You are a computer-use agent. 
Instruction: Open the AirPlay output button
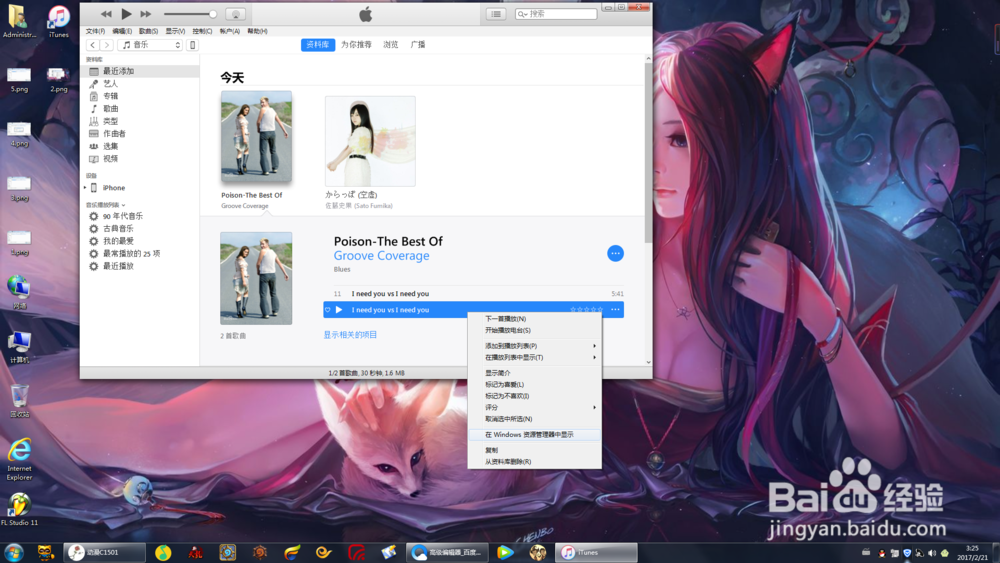tap(235, 14)
